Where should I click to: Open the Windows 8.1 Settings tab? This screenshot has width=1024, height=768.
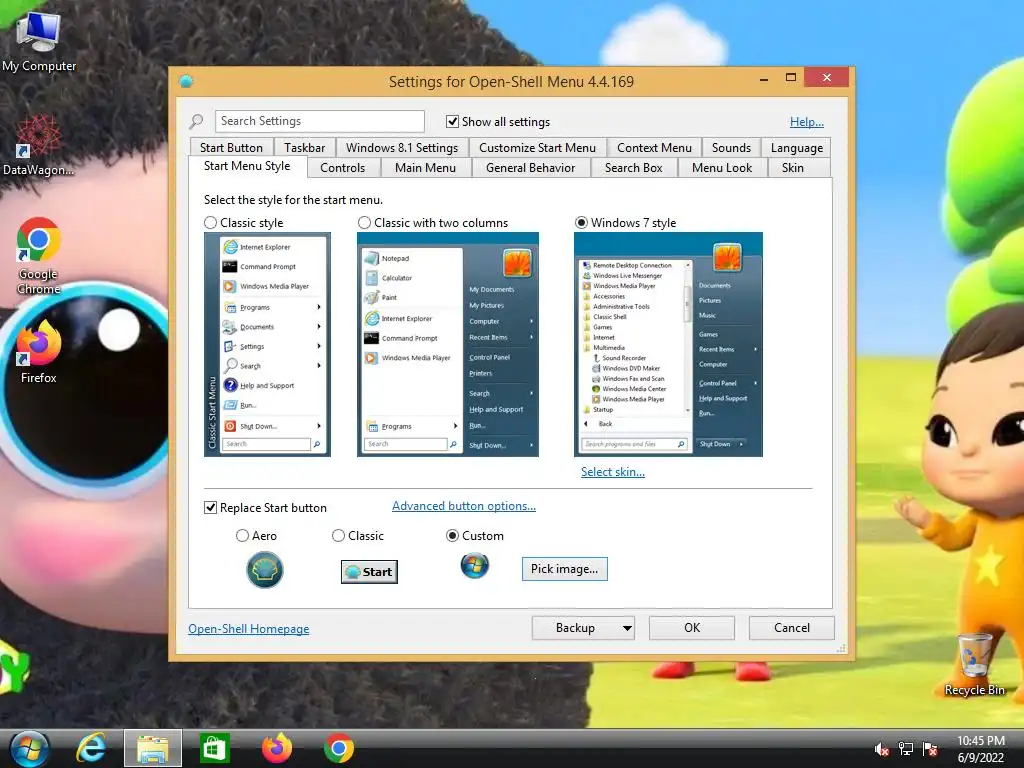(402, 148)
